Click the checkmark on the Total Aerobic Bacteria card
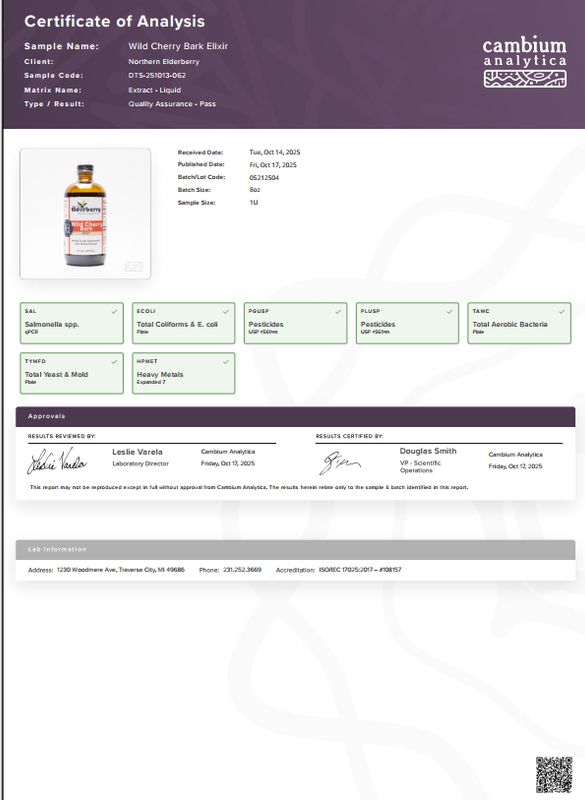585x800 pixels. [x=562, y=311]
